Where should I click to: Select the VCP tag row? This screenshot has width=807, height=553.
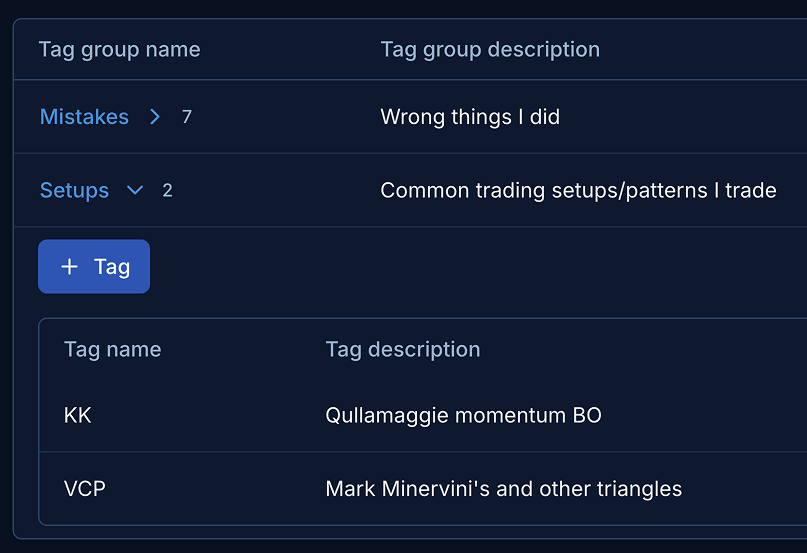pos(423,489)
